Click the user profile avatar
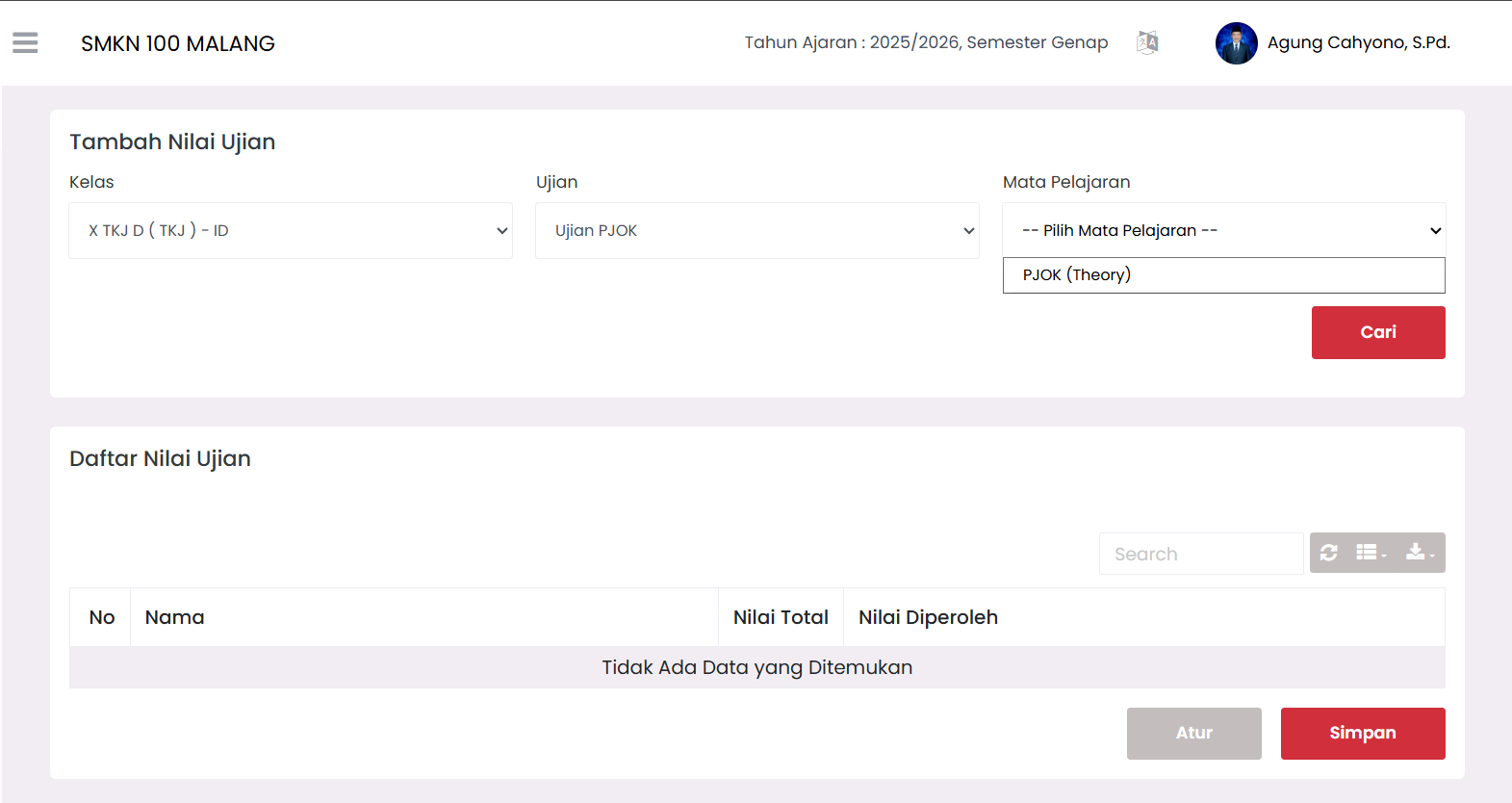The height and width of the screenshot is (803, 1512). (1236, 43)
